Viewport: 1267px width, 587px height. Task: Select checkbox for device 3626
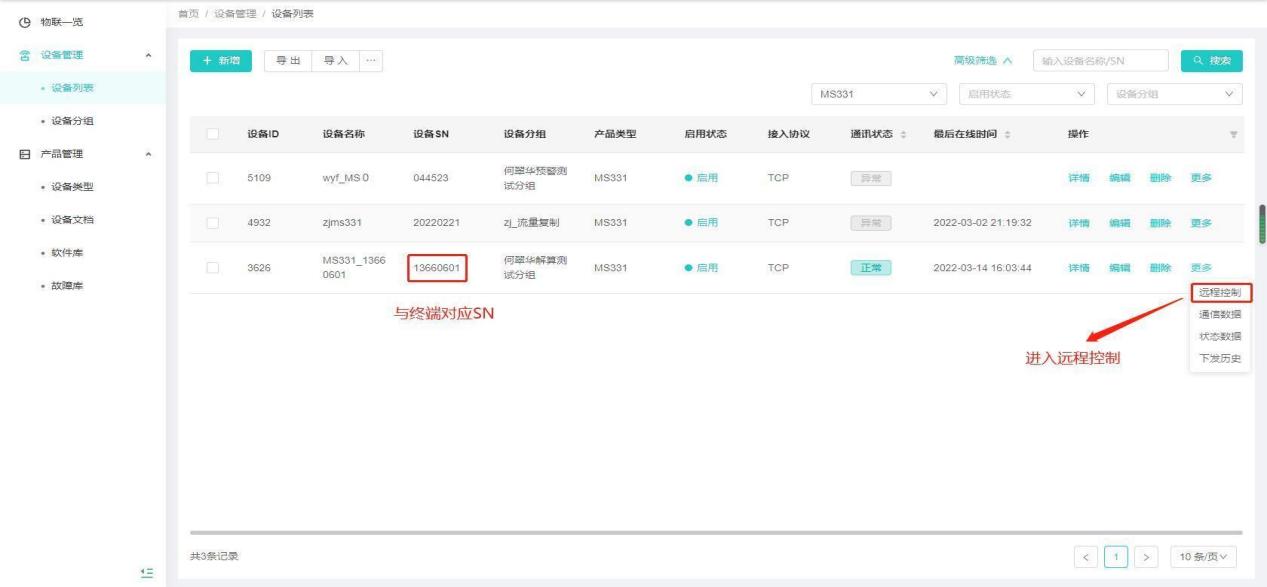(x=211, y=267)
